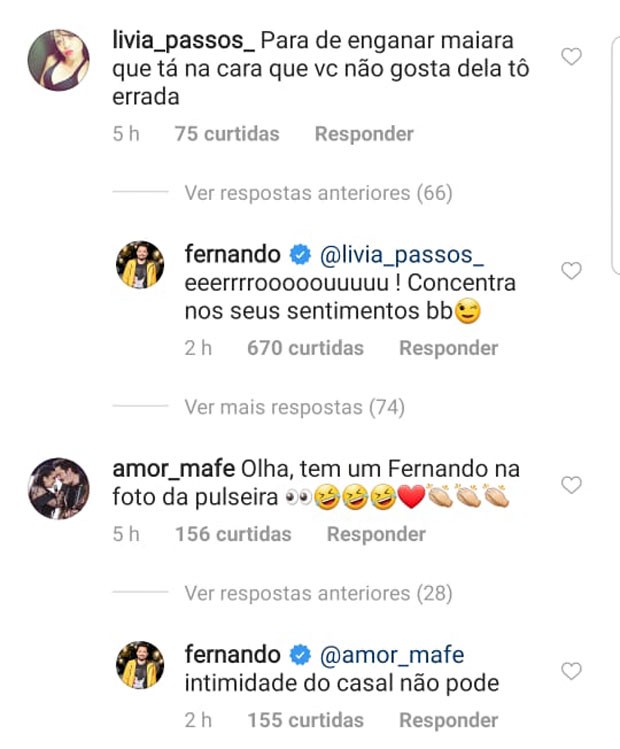Reply to livia_passos_ comment
Viewport: 620px width, 749px height.
click(364, 134)
